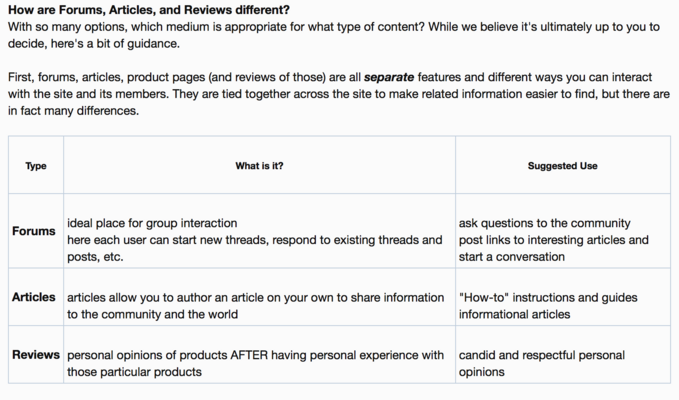Click the 'informational articles' line
679x400 pixels.
[514, 314]
